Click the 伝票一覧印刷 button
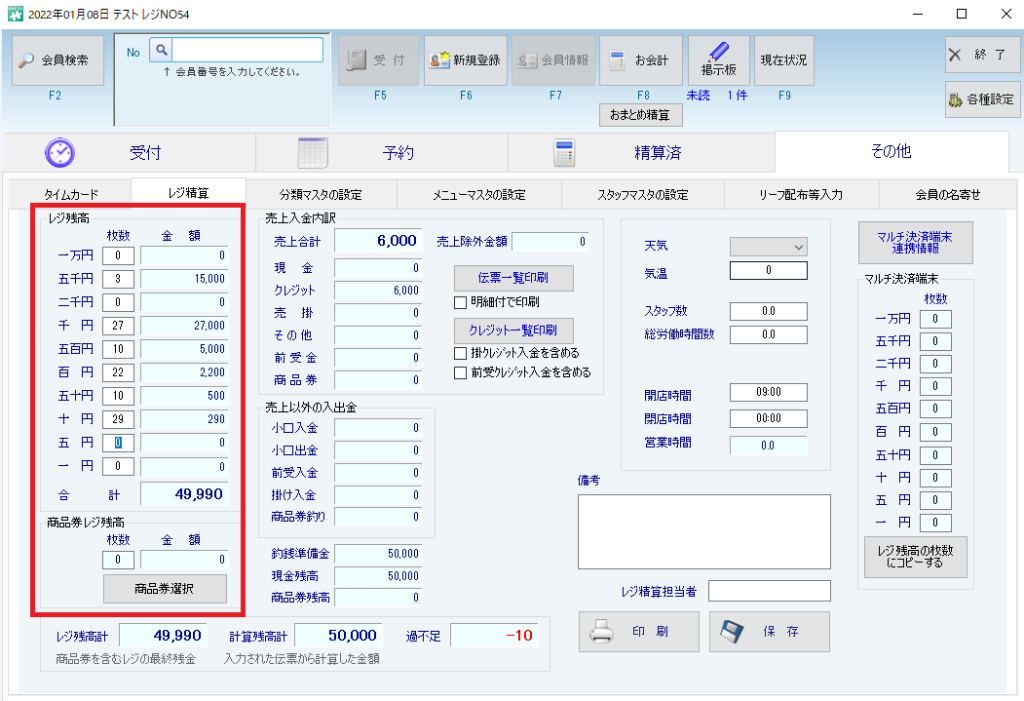The image size is (1024, 701). (x=514, y=277)
